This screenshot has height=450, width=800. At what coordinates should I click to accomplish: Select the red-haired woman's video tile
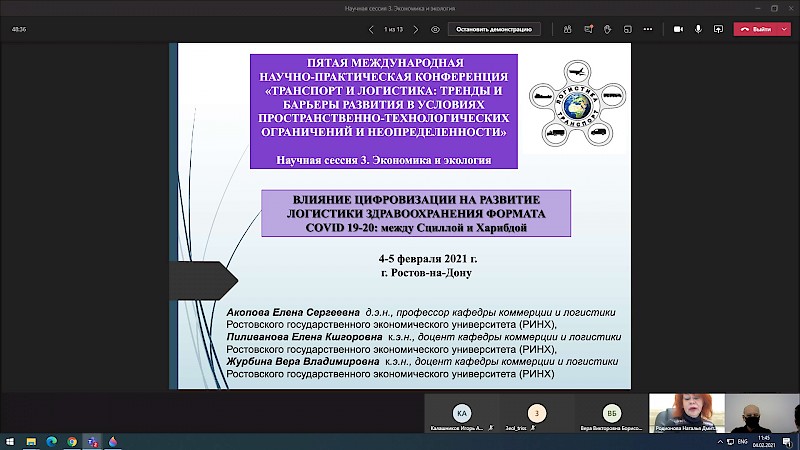click(x=685, y=413)
